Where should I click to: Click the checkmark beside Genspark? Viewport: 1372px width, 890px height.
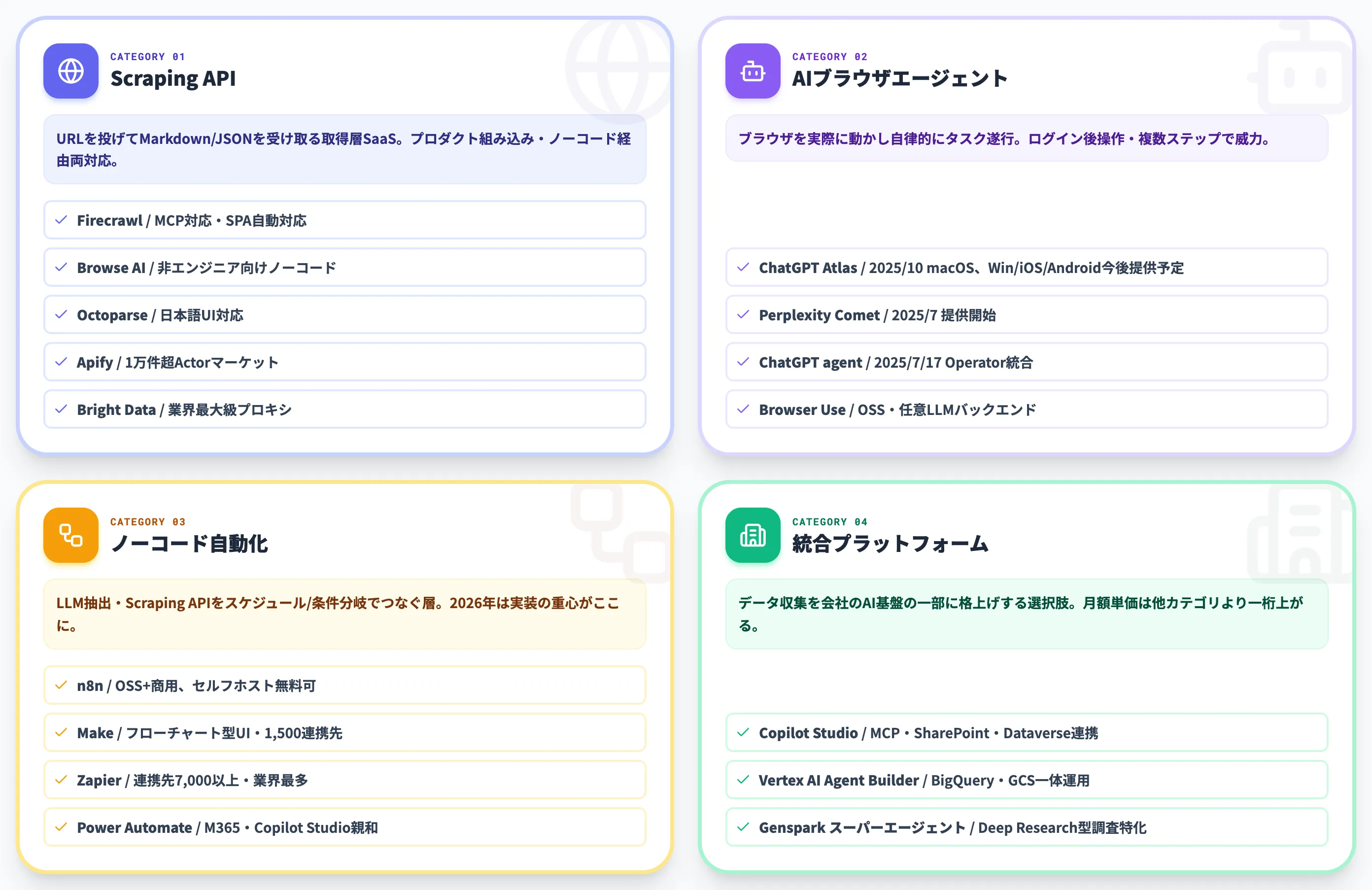tap(743, 827)
